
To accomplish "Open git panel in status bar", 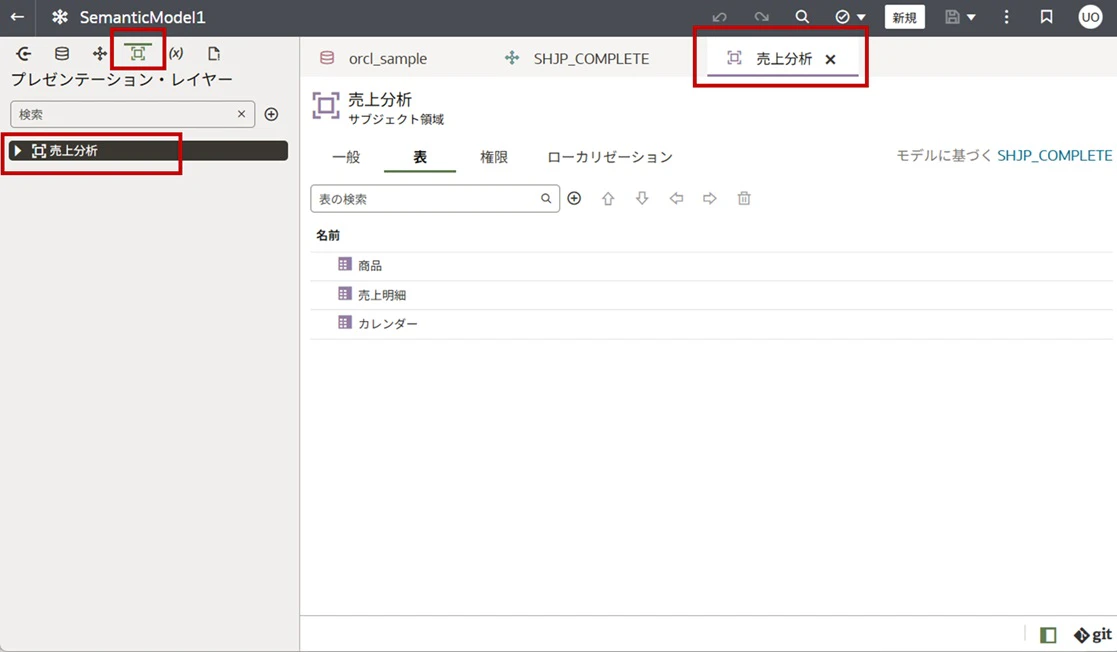I will click(x=1093, y=635).
